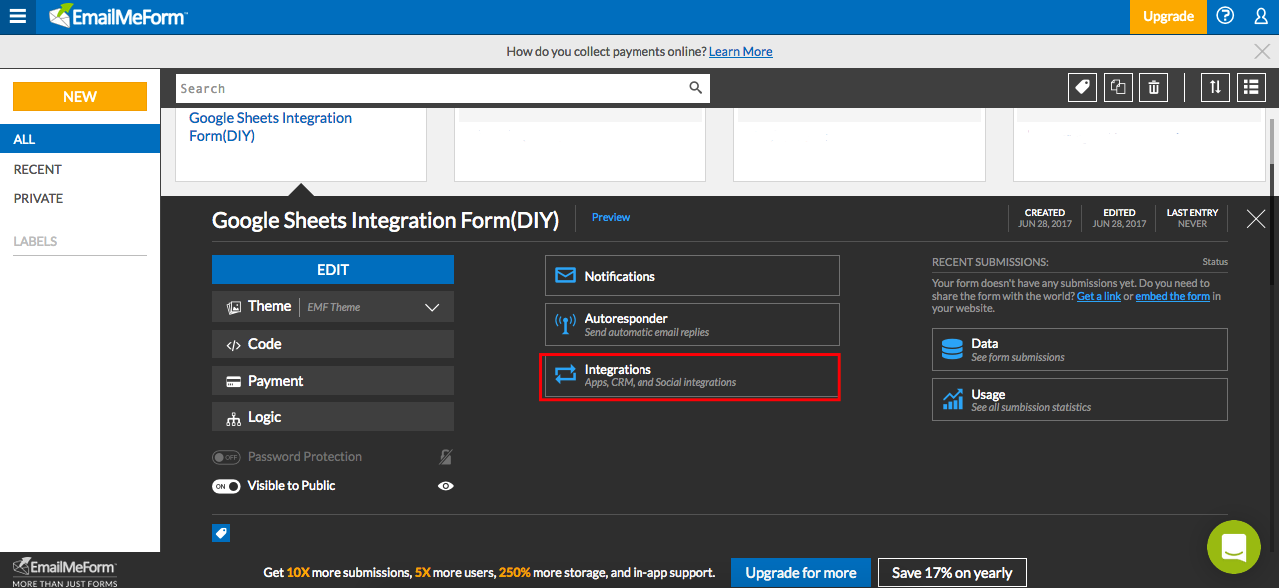
Task: Create a form with the NEW button
Action: tap(80, 97)
